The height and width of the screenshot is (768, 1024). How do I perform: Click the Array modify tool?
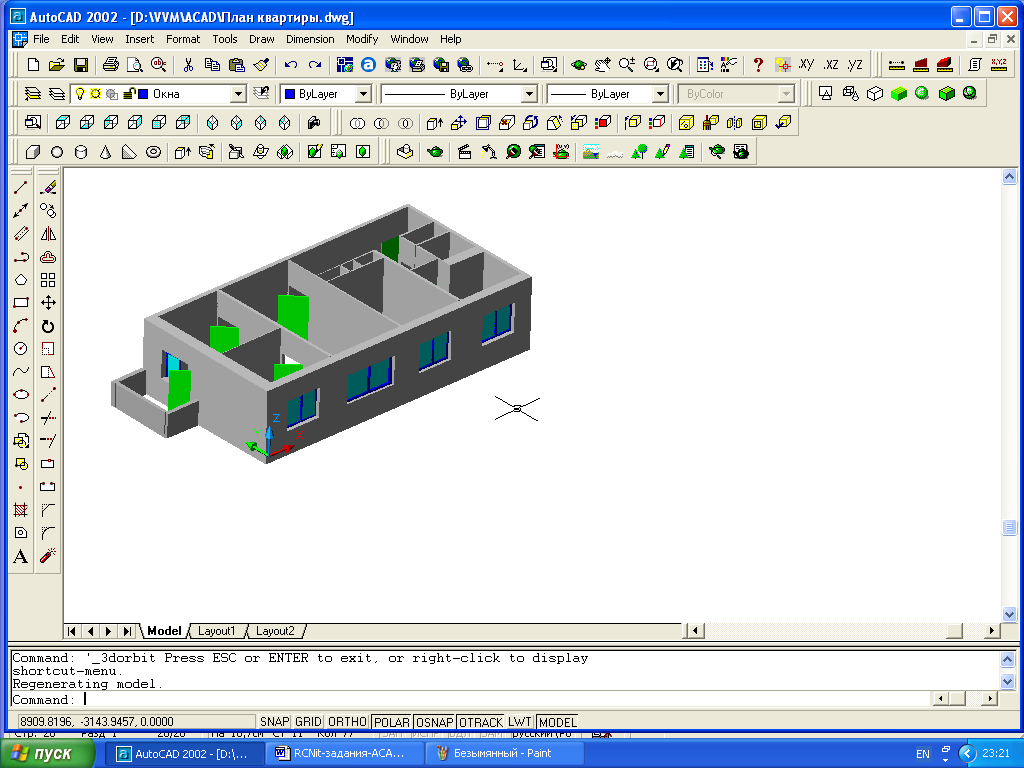[48, 280]
